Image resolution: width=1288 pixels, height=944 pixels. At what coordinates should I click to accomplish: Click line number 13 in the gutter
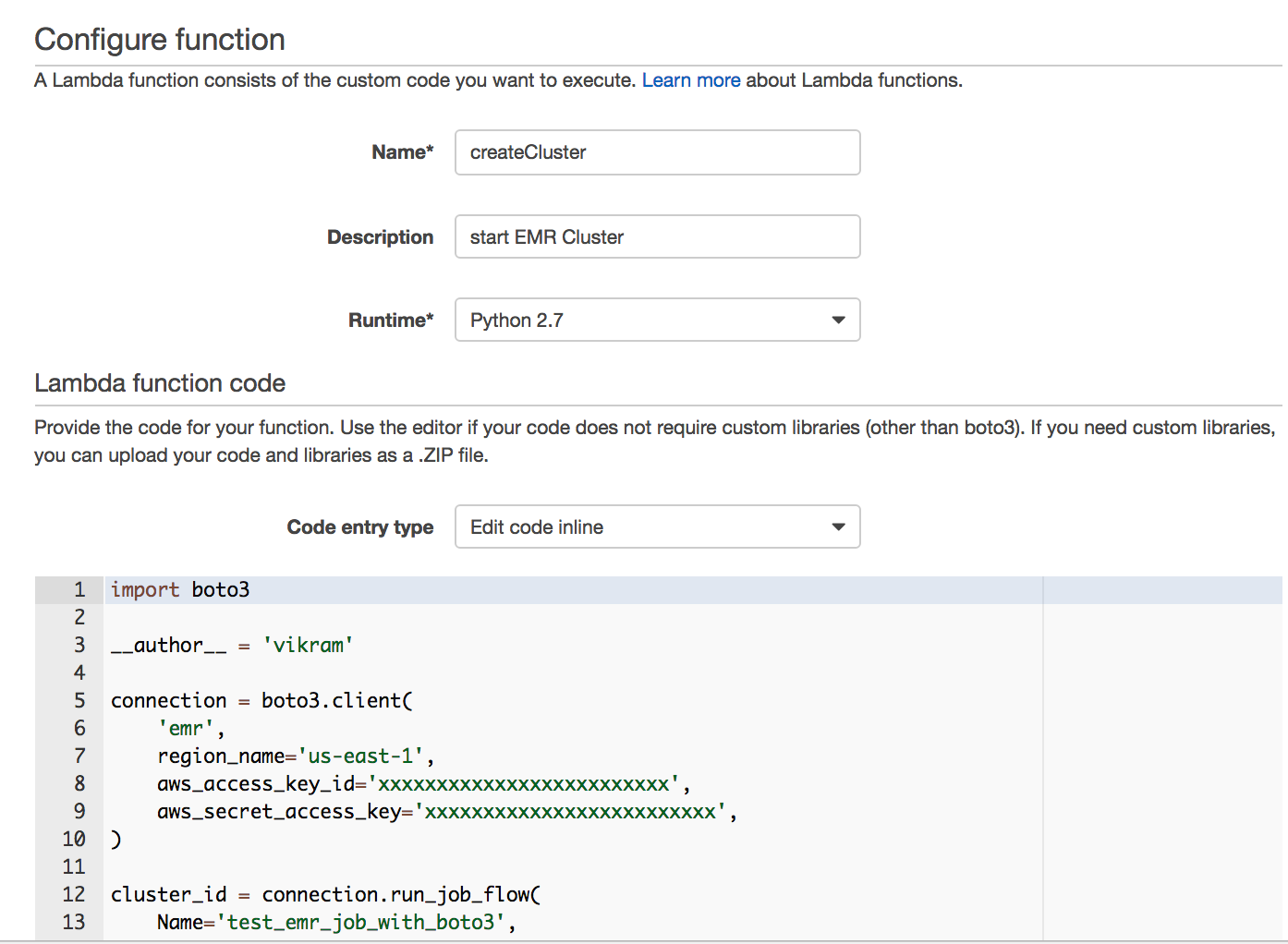pos(74,923)
